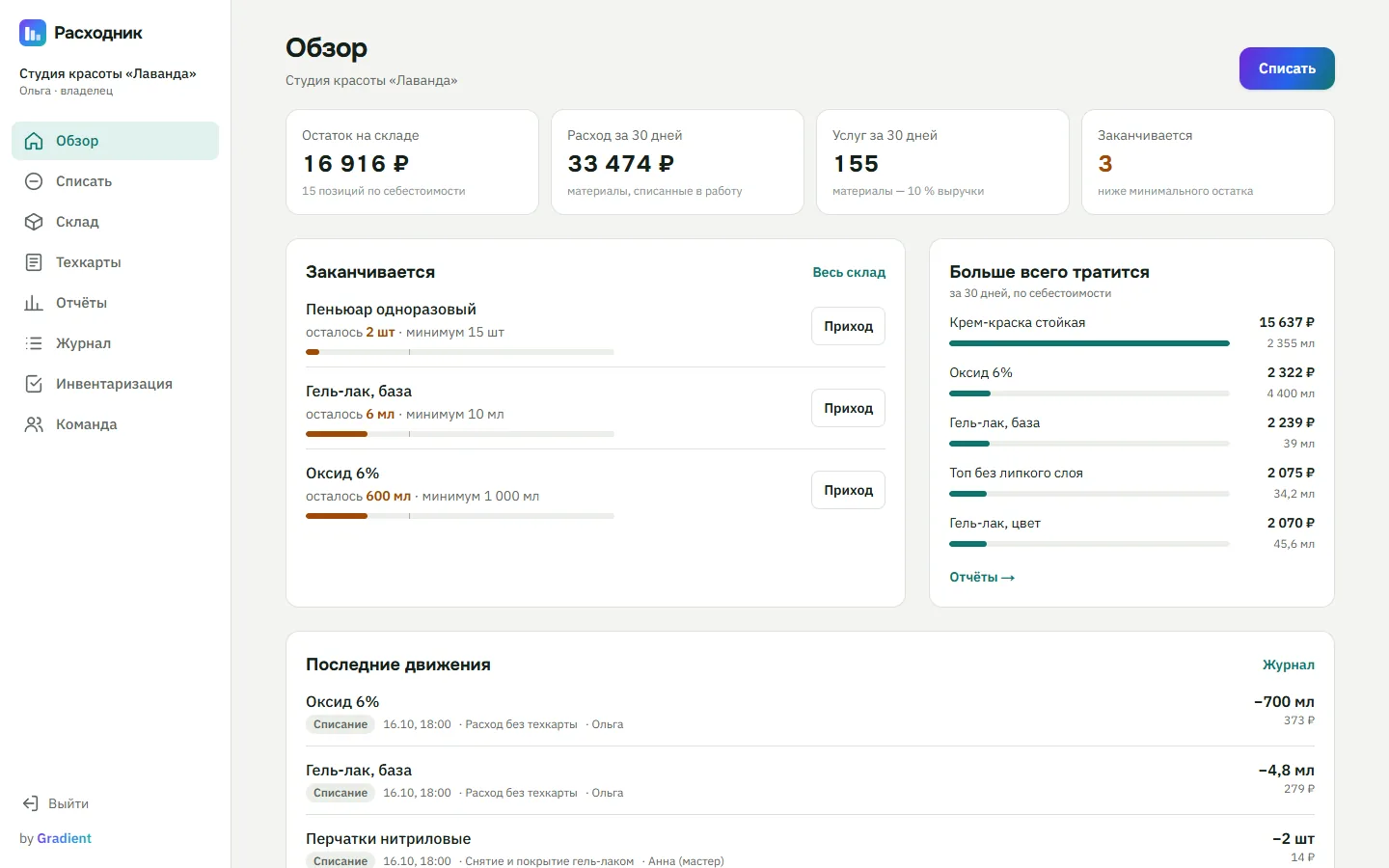Click the minus-circle icon beside Списать in sidebar

click(34, 181)
